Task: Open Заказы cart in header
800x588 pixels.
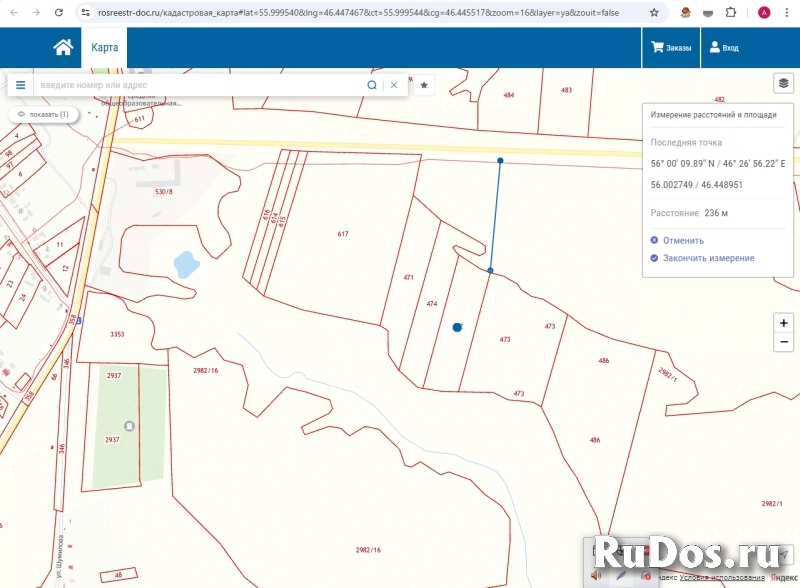Action: coord(671,47)
